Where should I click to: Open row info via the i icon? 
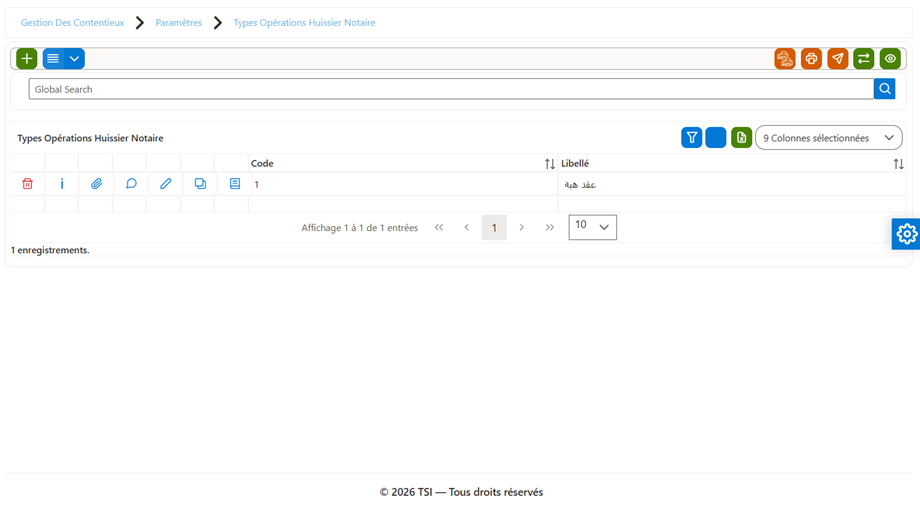tap(62, 184)
